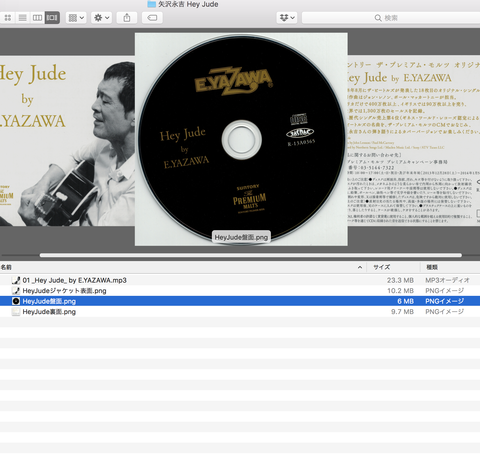Click the HeyJudeジャケット表面.png file icon
Image resolution: width=480 pixels, height=457 pixels.
pyautogui.click(x=16, y=291)
